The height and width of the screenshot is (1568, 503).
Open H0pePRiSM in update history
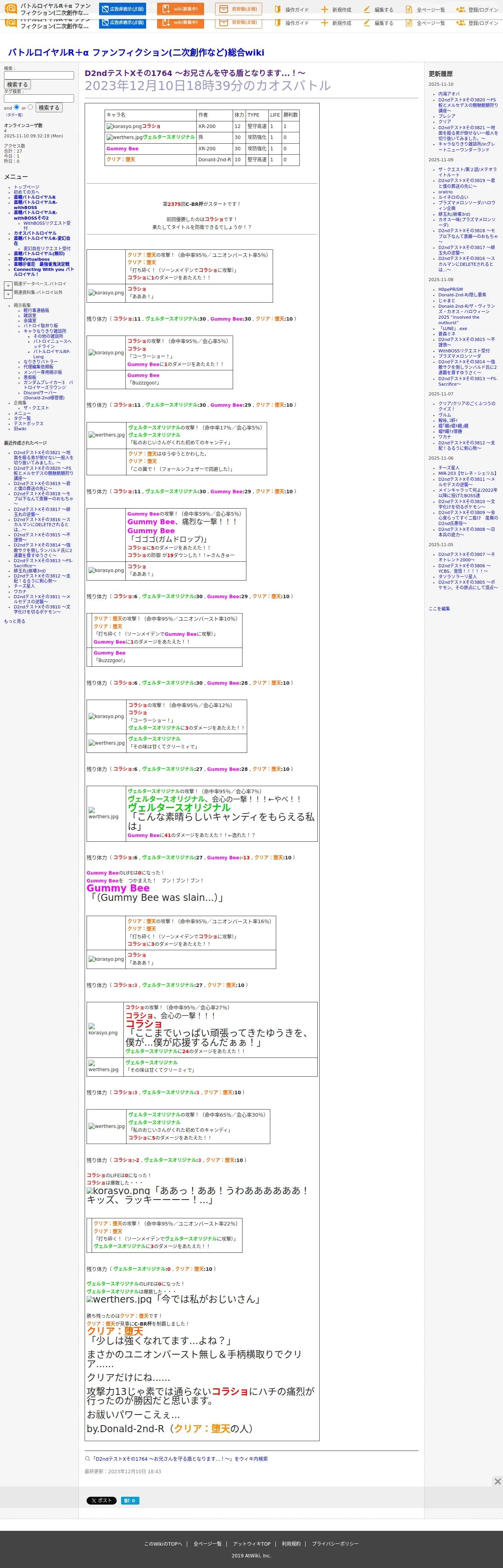click(451, 290)
